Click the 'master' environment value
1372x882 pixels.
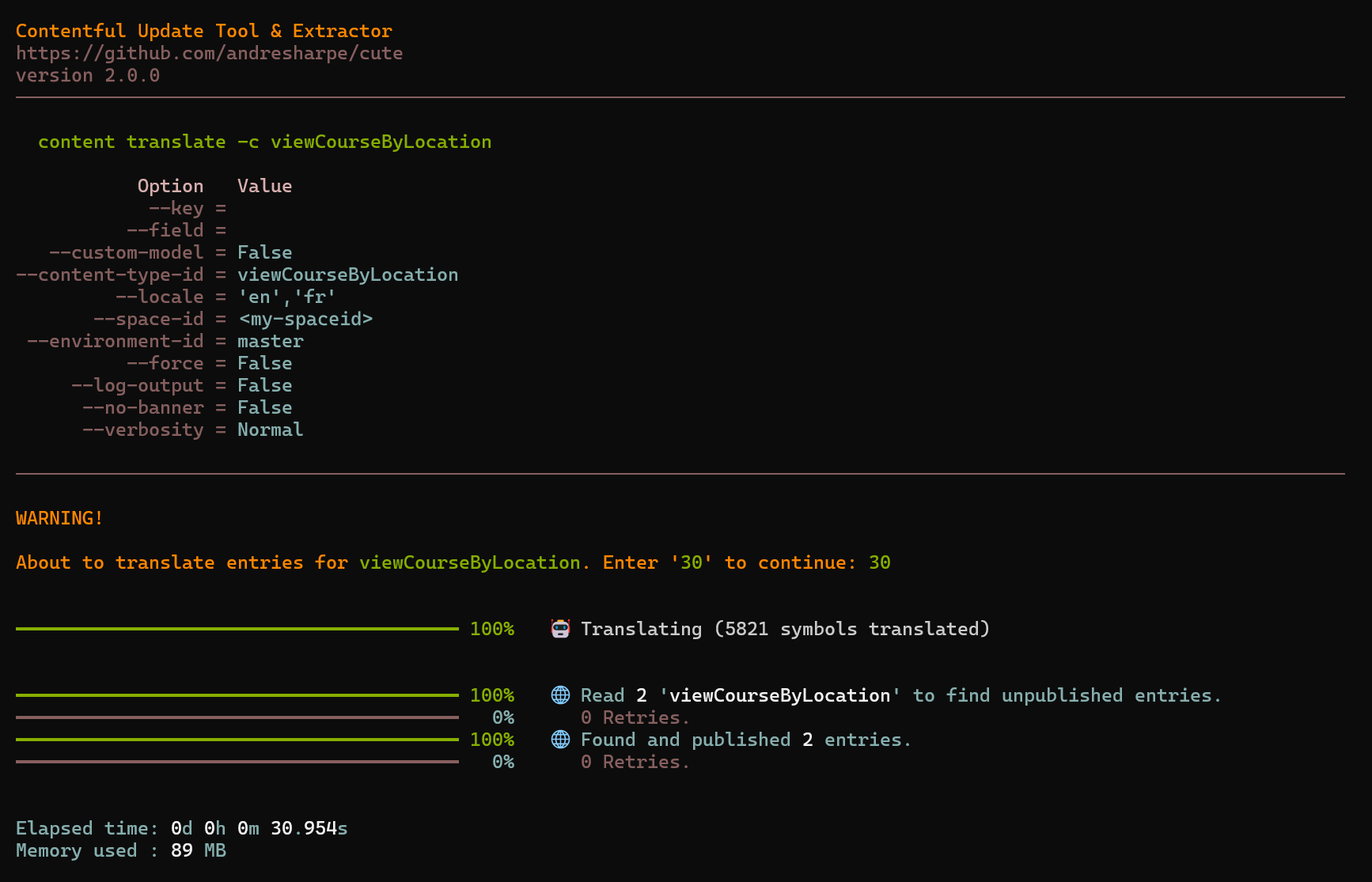pyautogui.click(x=271, y=341)
